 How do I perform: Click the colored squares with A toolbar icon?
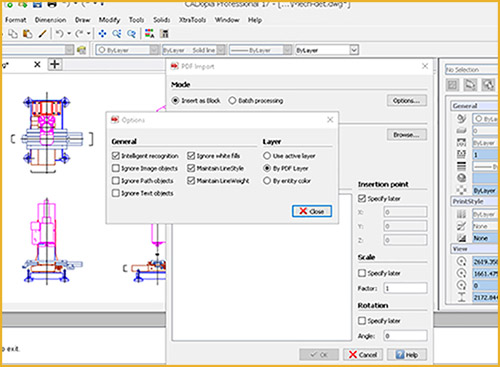150,34
